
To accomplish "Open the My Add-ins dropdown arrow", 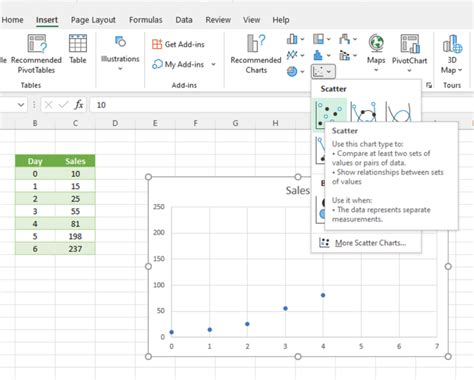I will coord(213,64).
